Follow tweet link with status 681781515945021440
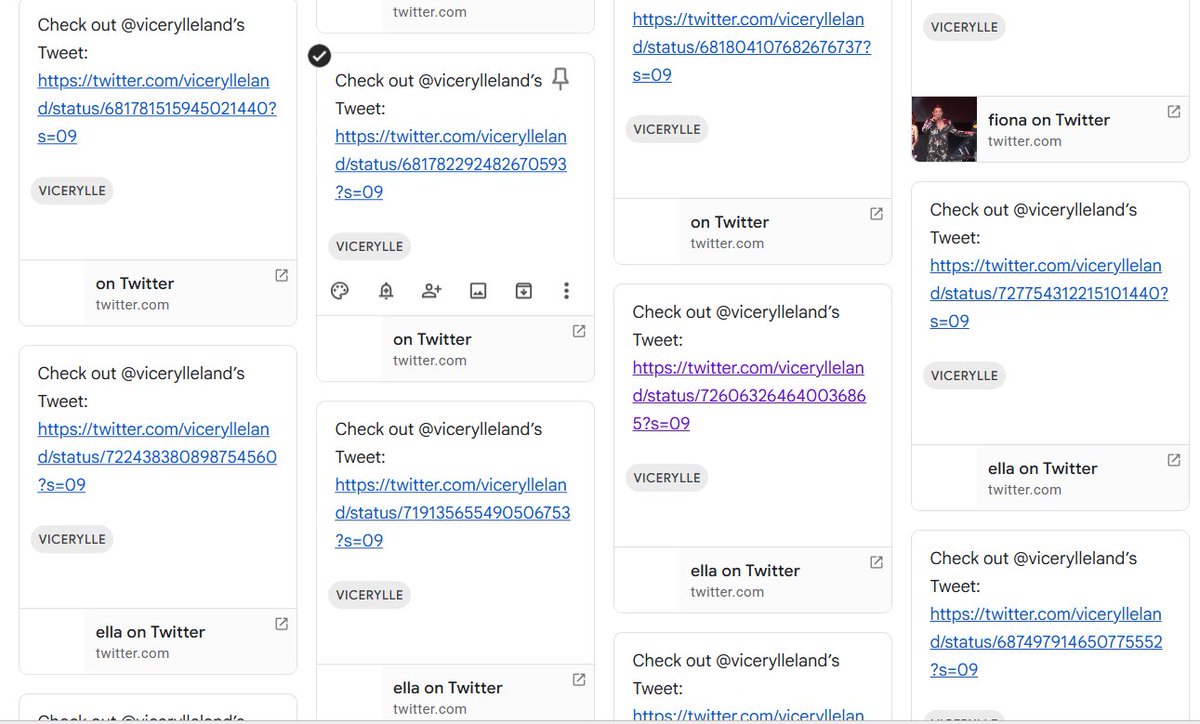1200x724 pixels. click(x=157, y=108)
